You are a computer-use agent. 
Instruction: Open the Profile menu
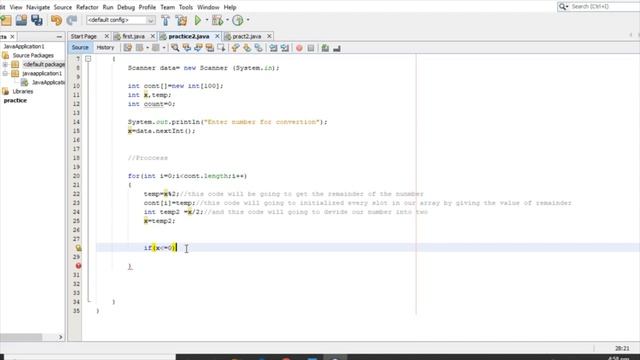click(147, 7)
